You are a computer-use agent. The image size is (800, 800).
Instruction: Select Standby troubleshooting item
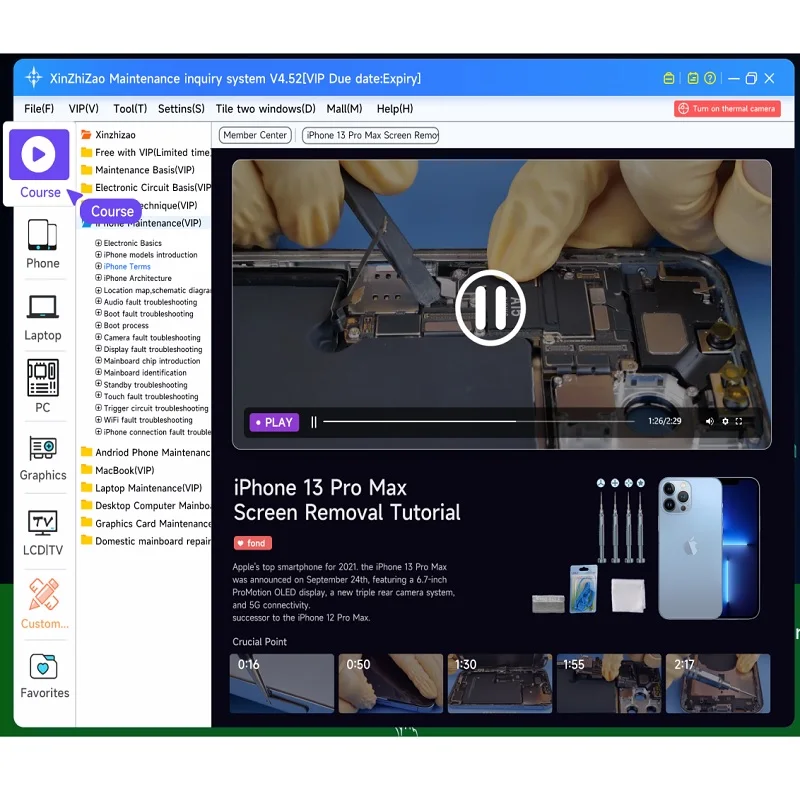(x=145, y=385)
